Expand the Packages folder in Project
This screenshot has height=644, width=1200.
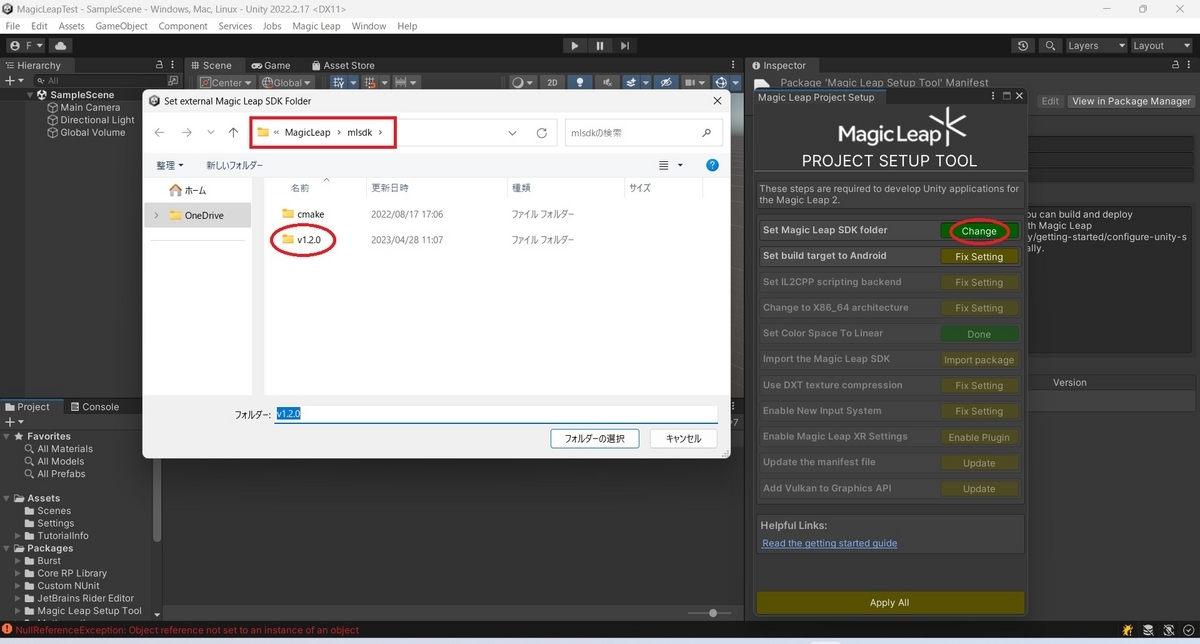click(8, 548)
